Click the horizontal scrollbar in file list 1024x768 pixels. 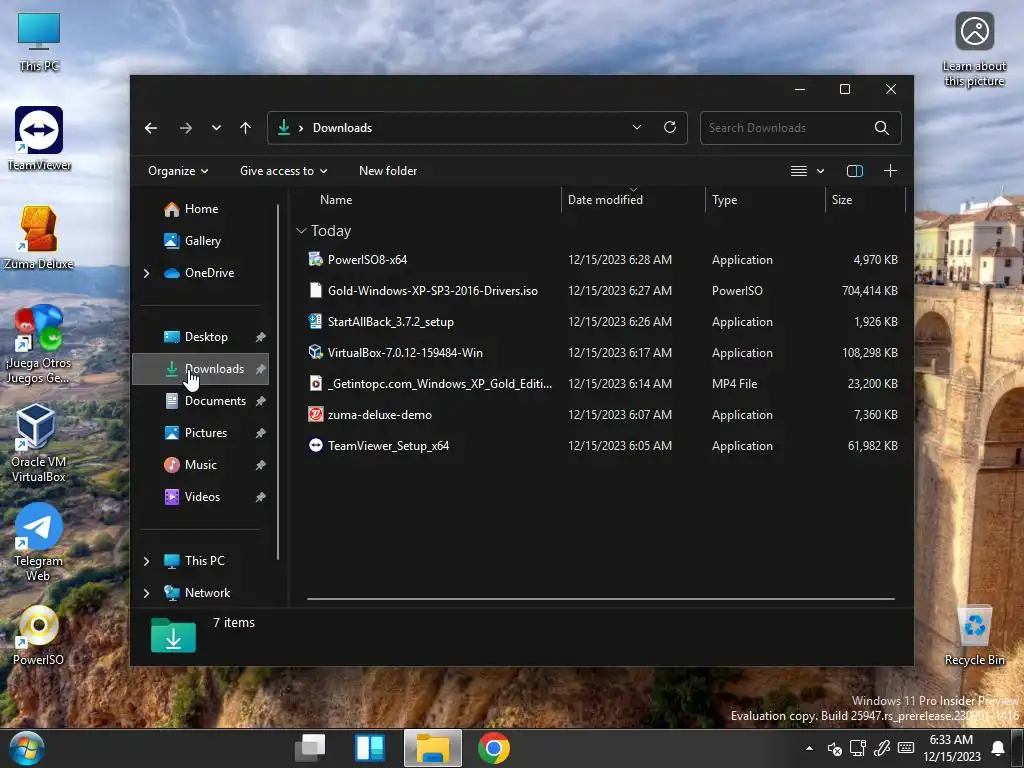[600, 598]
